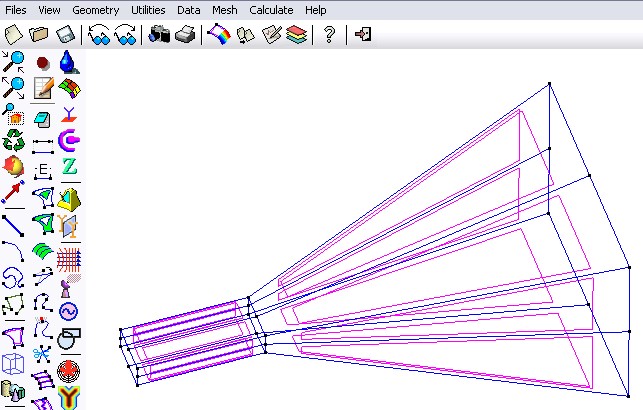The image size is (643, 410).
Task: Open preferences with checklist pencil icon
Action: (x=271, y=34)
